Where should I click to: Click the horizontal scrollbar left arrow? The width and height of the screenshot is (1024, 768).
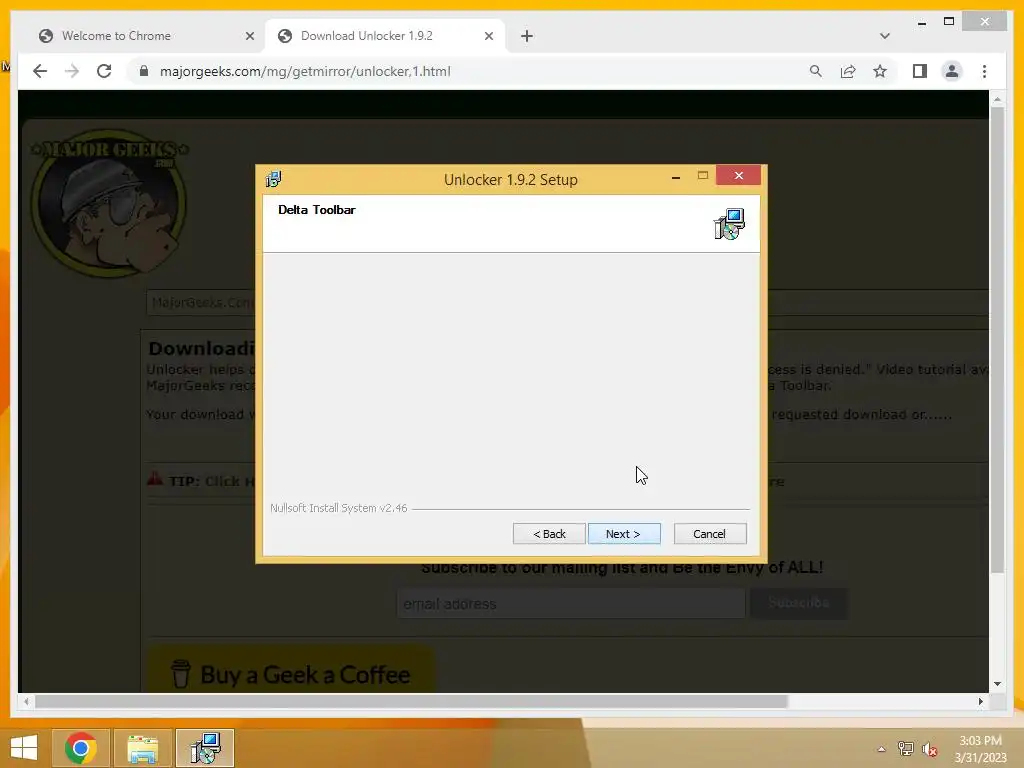click(x=26, y=702)
